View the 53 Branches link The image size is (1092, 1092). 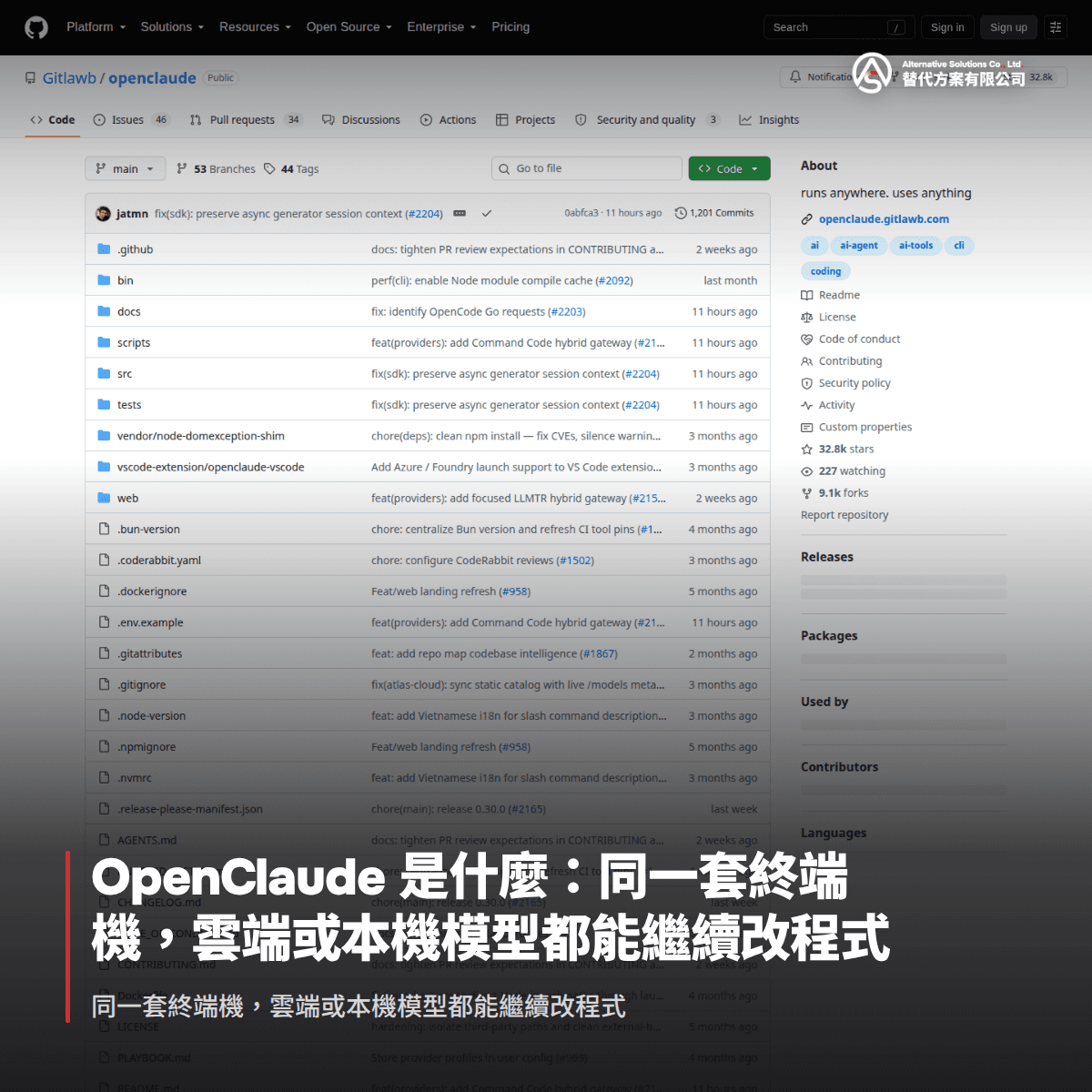coord(217,169)
